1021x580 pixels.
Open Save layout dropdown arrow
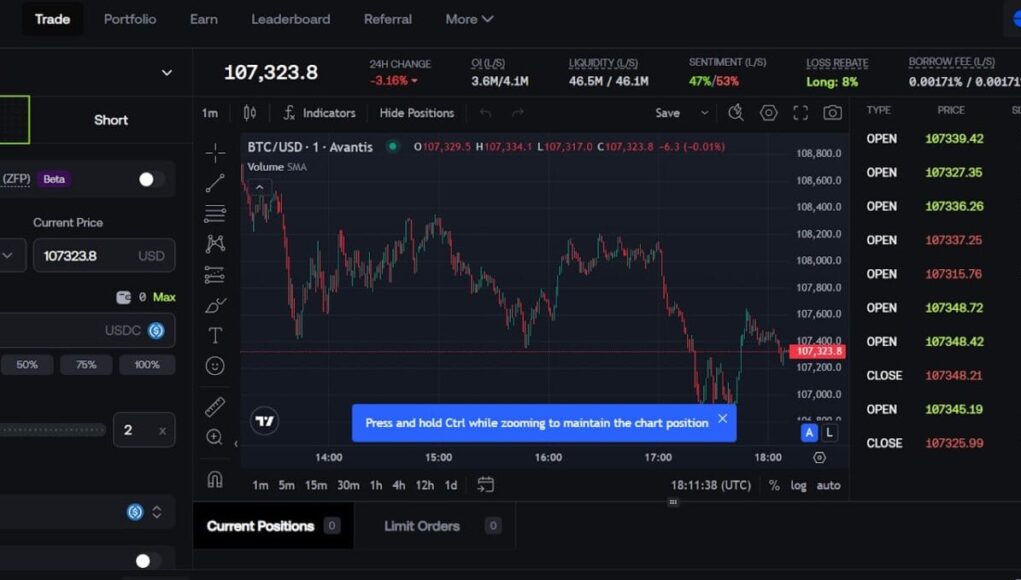click(704, 113)
